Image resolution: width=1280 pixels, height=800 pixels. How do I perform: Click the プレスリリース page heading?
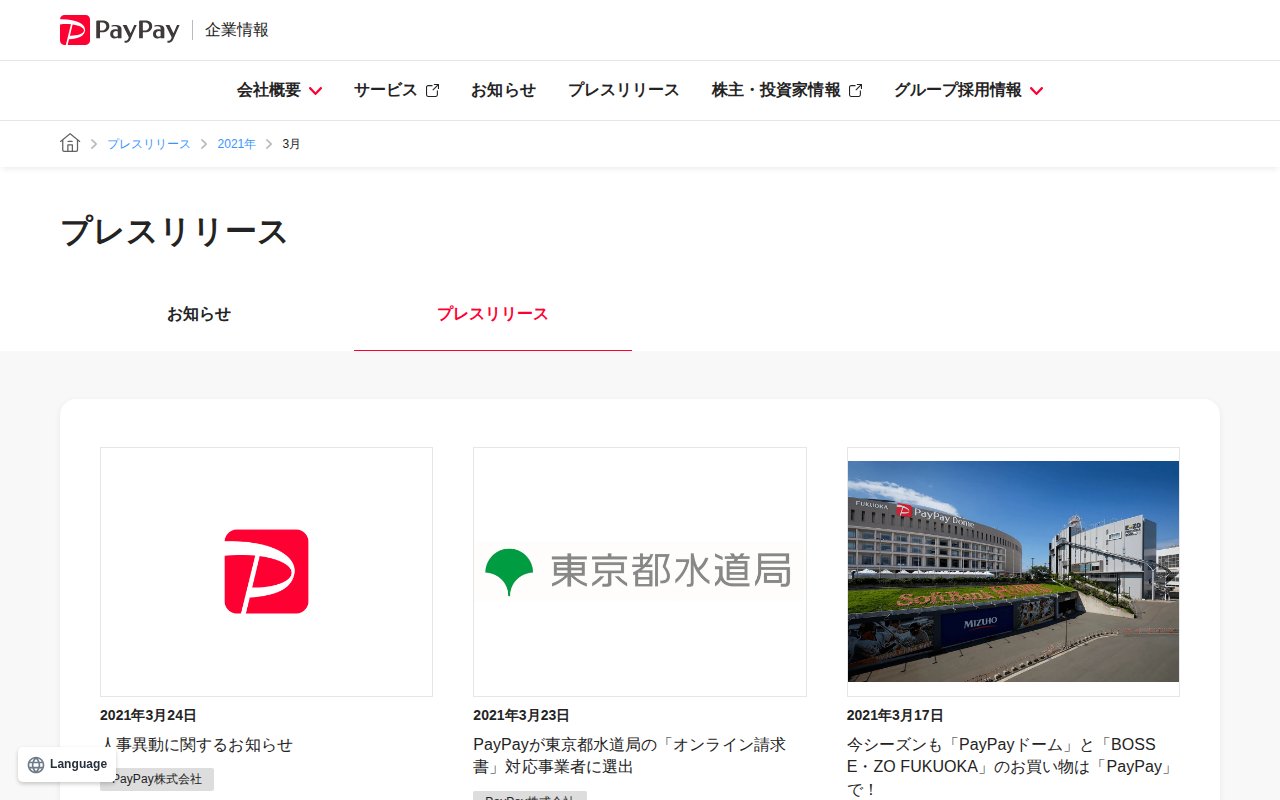(x=174, y=232)
